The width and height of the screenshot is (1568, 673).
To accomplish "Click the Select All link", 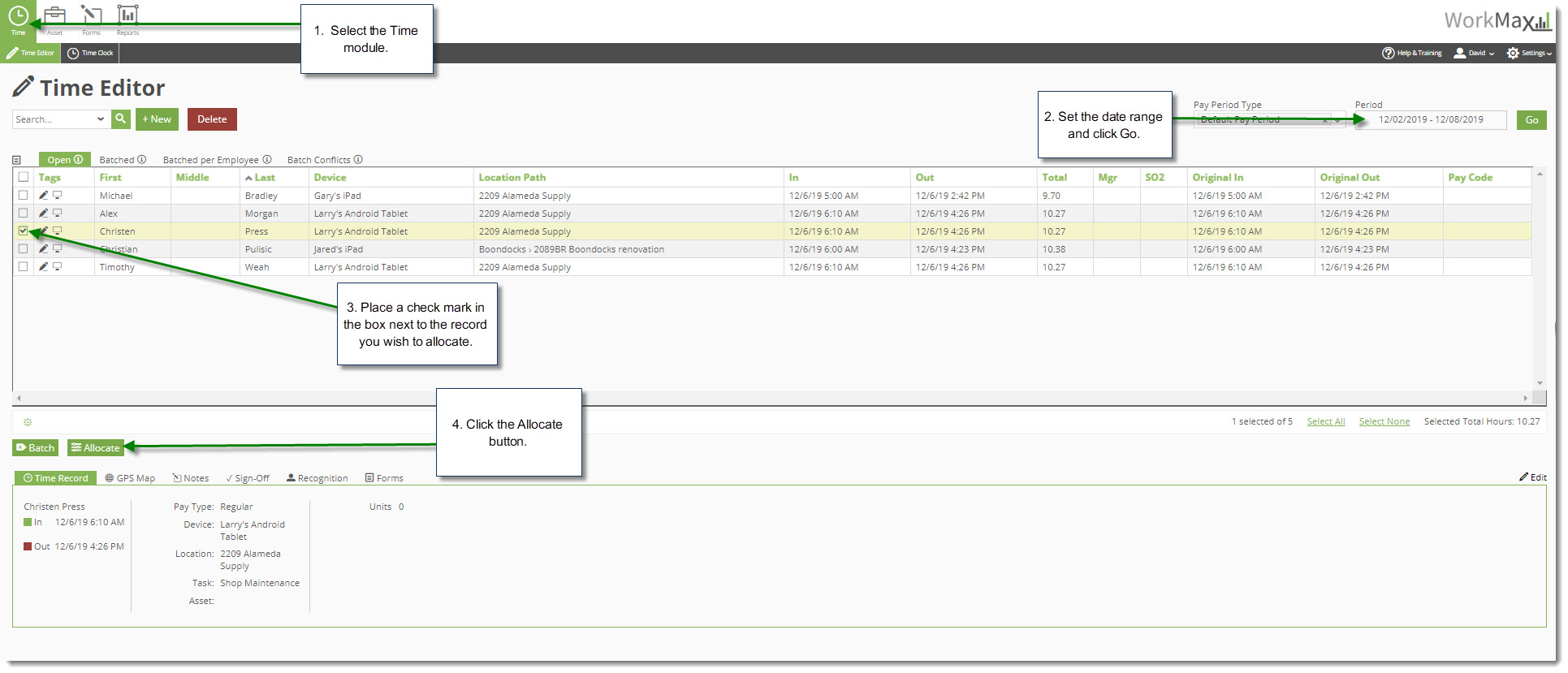I will coord(1326,422).
